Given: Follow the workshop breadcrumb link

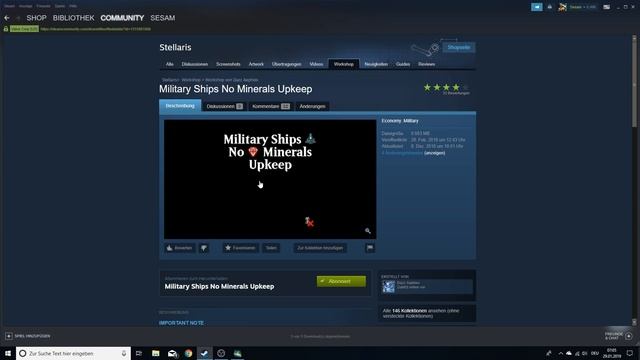Looking at the screenshot, I should point(191,80).
